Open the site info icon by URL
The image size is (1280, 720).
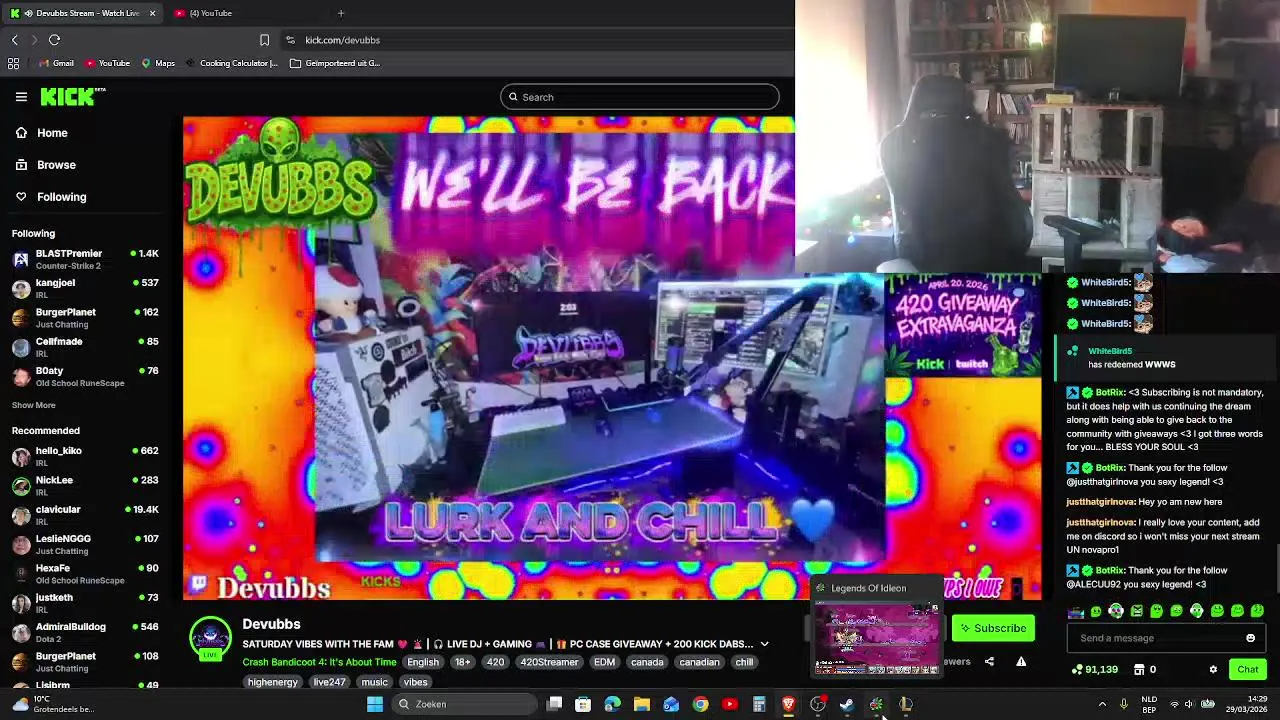[290, 40]
